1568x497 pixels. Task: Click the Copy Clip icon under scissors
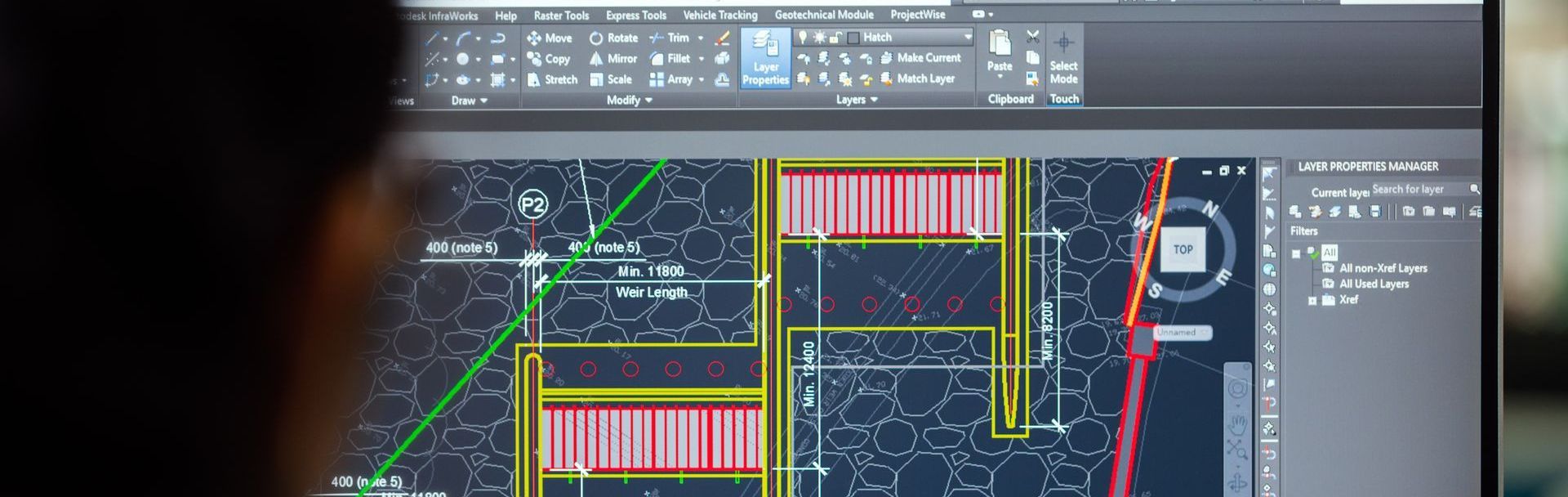[x=1033, y=58]
